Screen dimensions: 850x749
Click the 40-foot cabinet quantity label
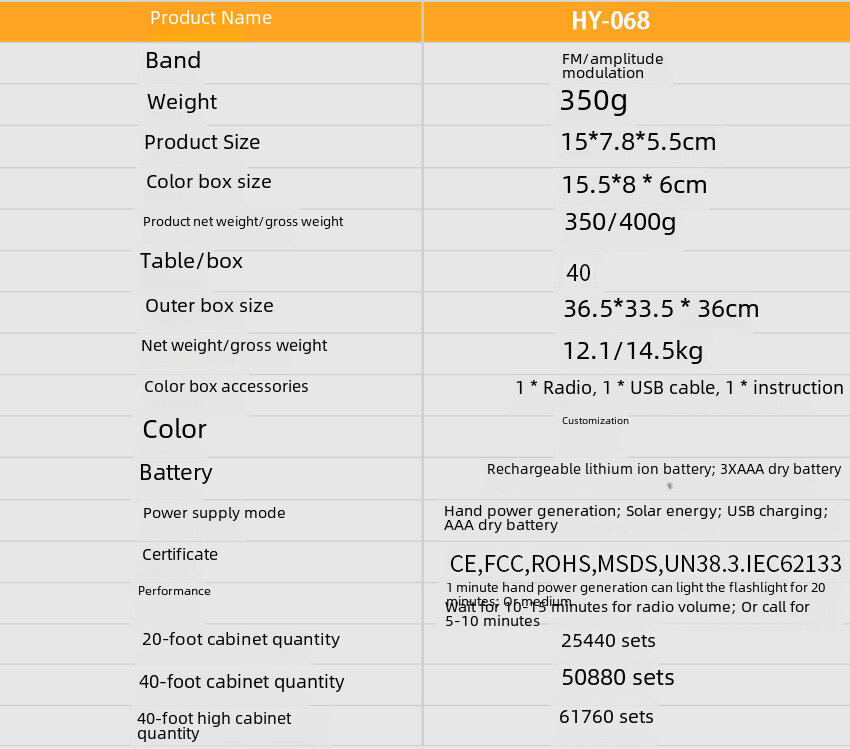point(242,682)
